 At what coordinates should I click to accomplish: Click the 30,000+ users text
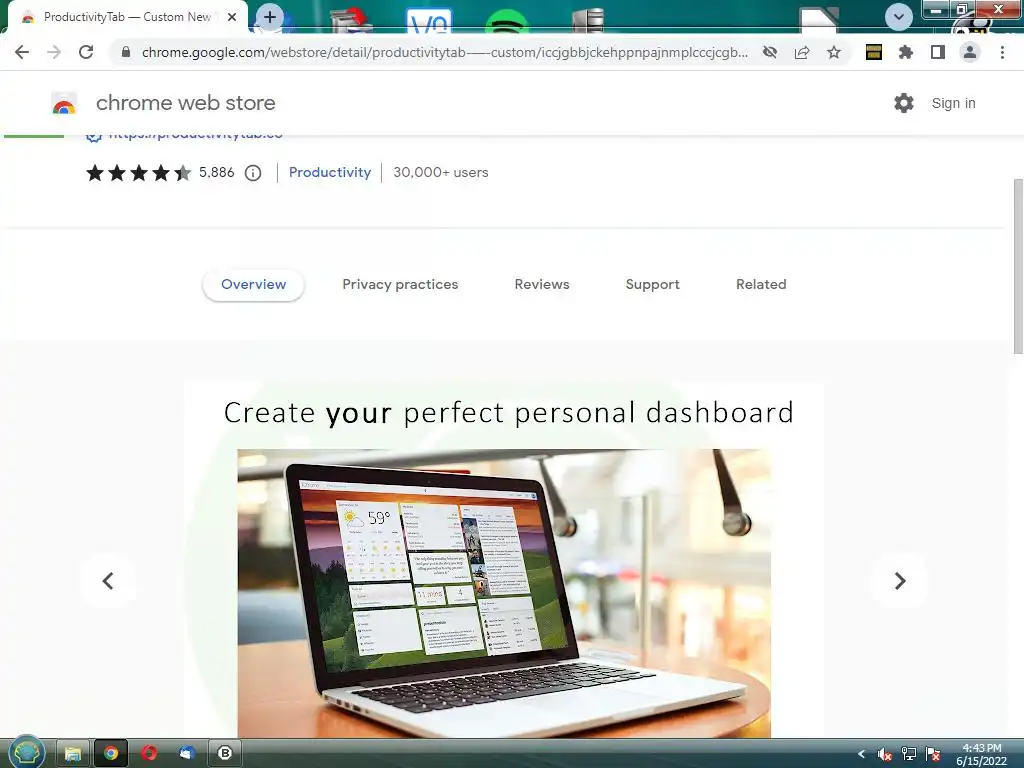click(x=441, y=172)
